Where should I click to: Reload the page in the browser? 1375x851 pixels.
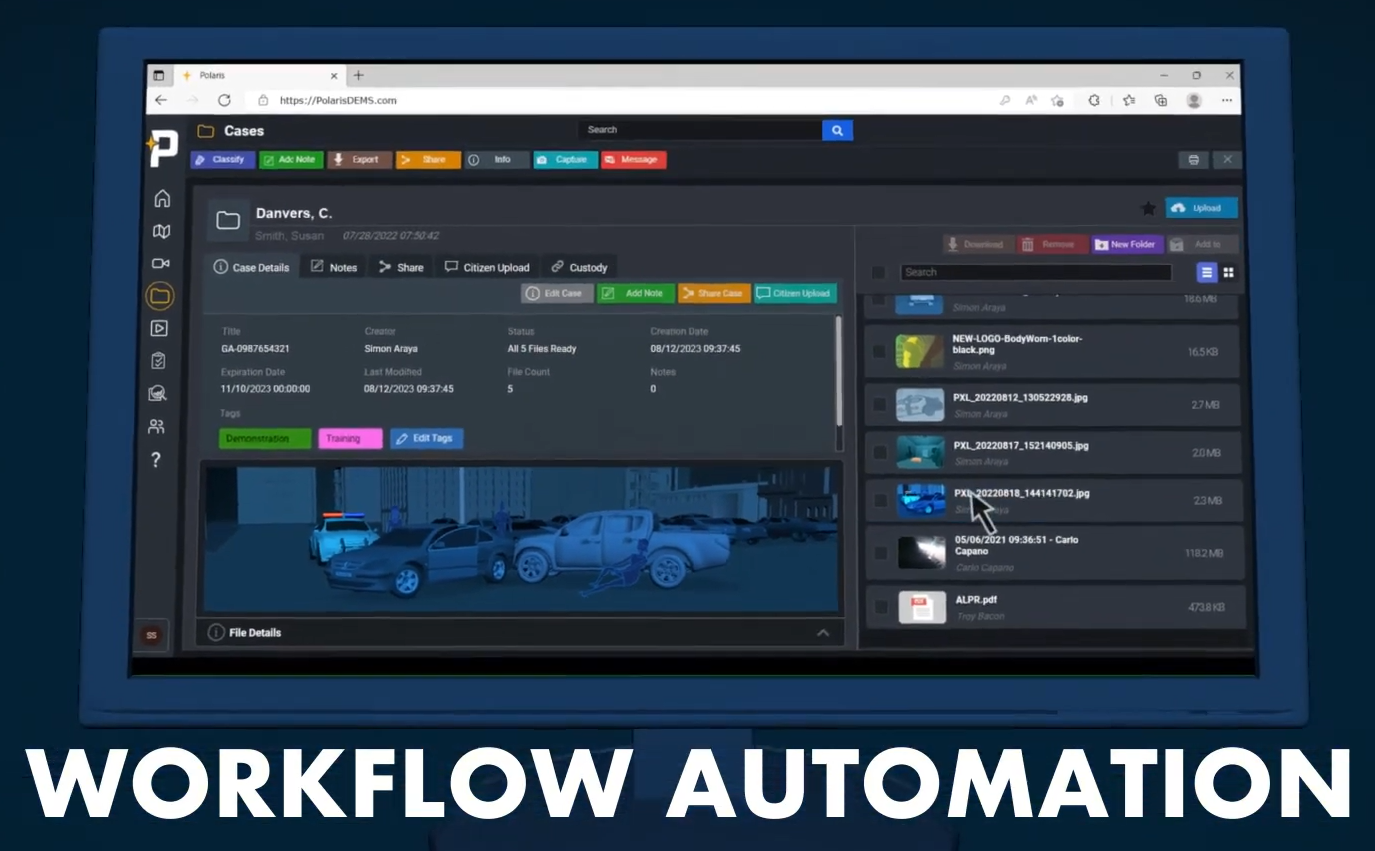(x=224, y=100)
